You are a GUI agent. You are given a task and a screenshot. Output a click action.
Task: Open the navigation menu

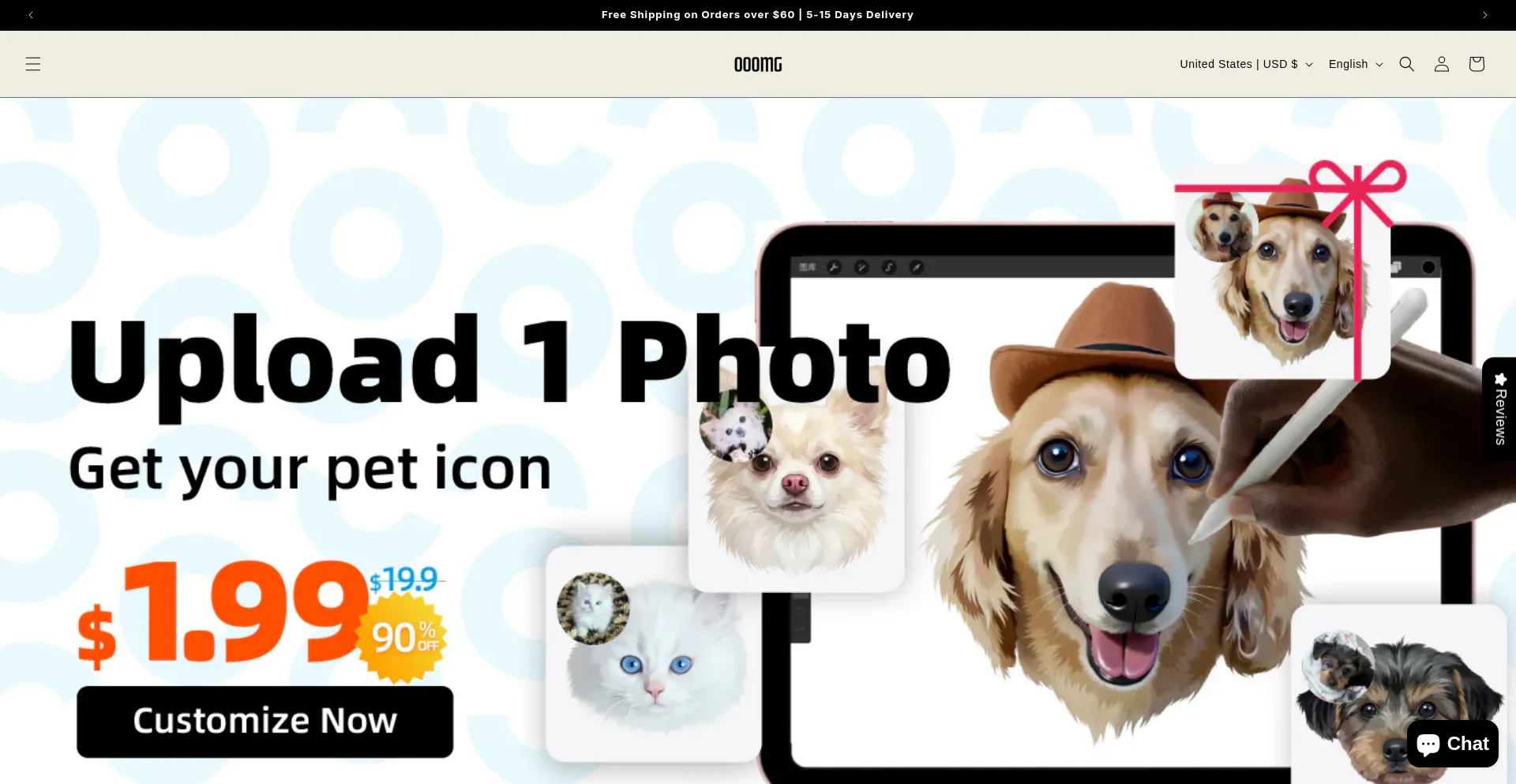(32, 64)
